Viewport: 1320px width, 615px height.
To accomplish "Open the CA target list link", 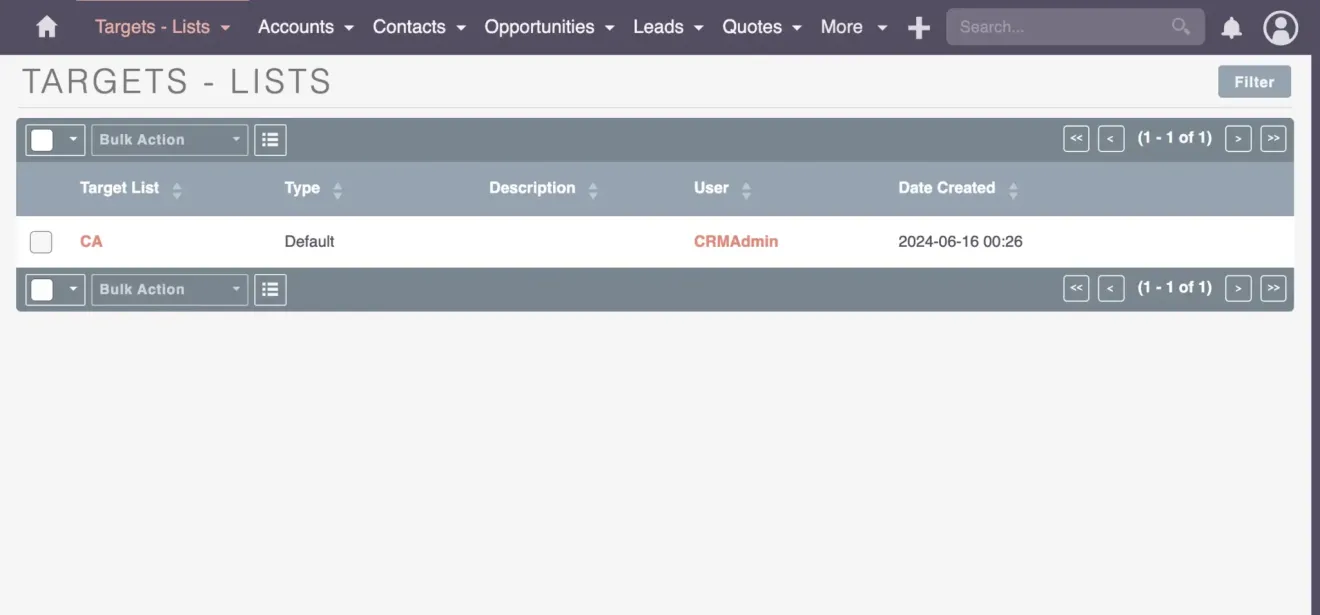I will point(91,241).
